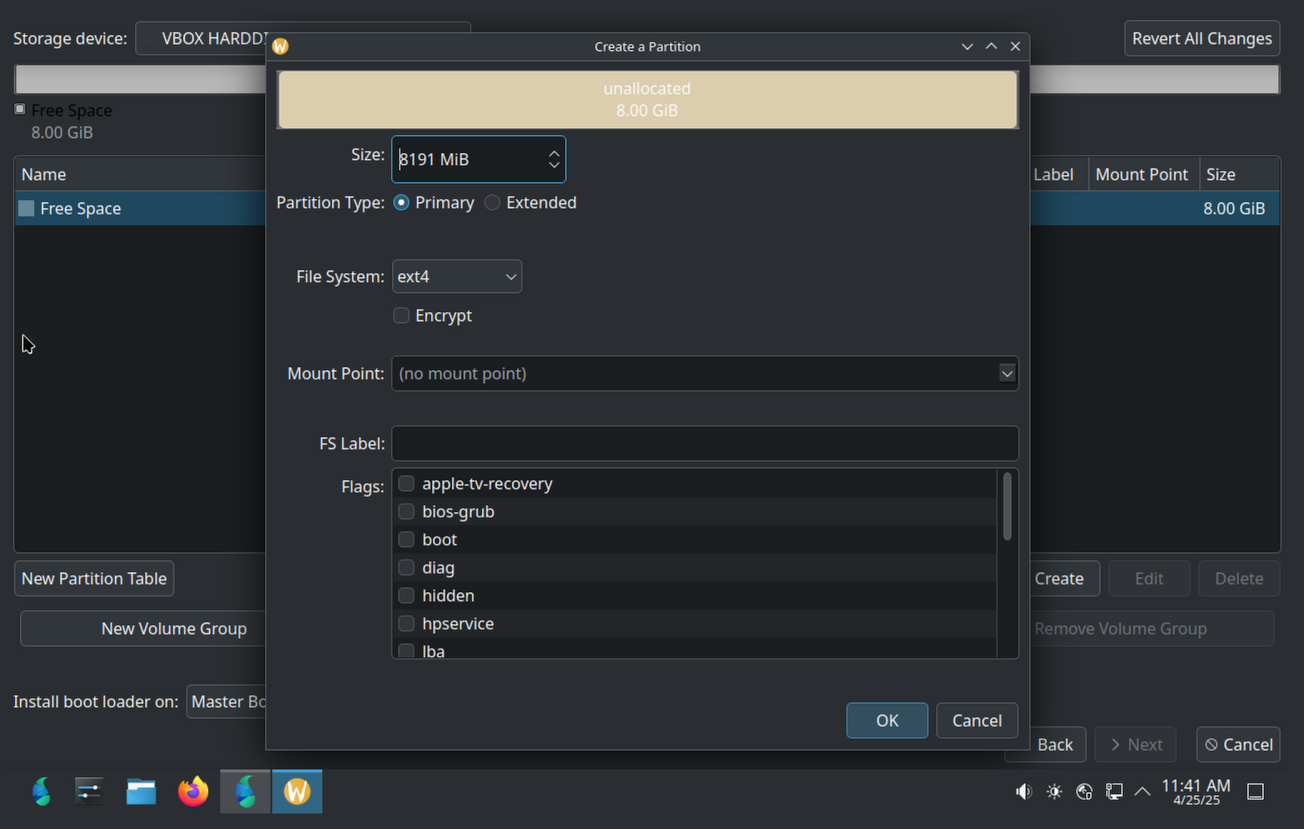Click New Partition Table button
The height and width of the screenshot is (829, 1304).
(94, 578)
